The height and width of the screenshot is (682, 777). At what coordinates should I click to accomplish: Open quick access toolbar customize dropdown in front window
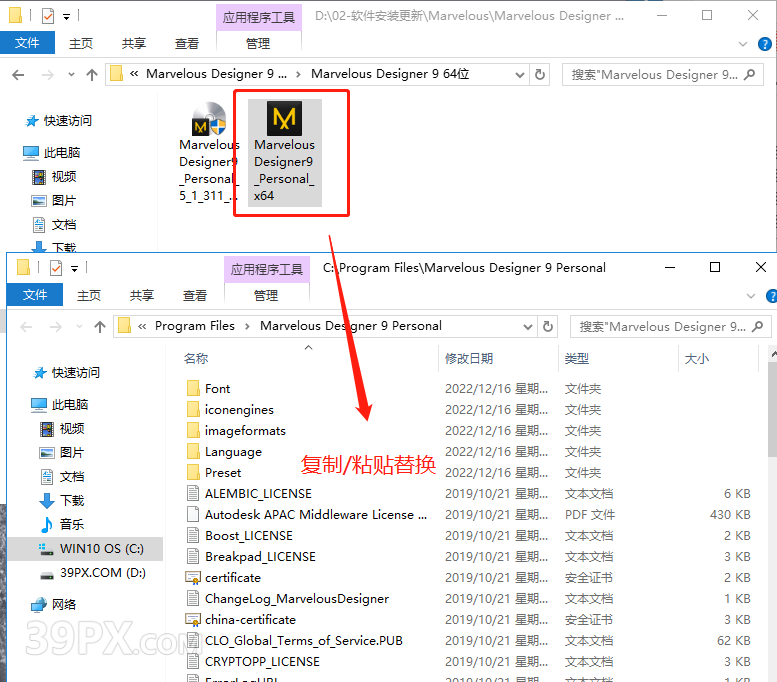tap(74, 269)
